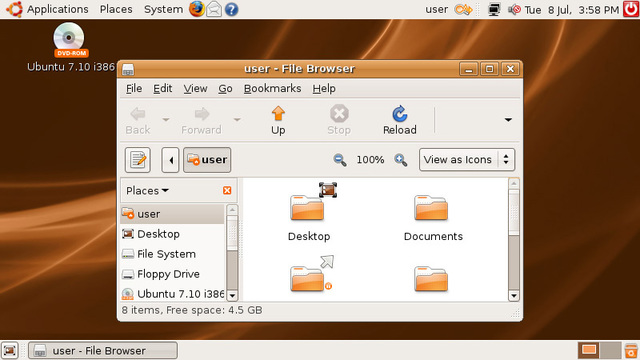The height and width of the screenshot is (360, 640).
Task: Select user in Places sidebar
Action: 173,214
